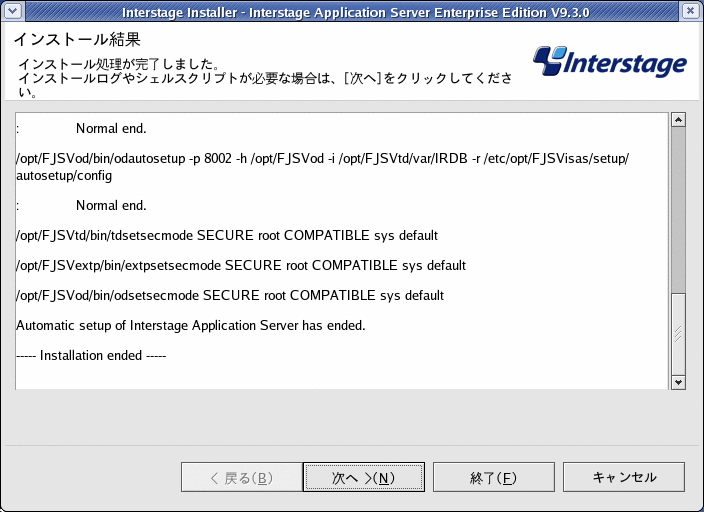Click the インストール結果 heading
The height and width of the screenshot is (512, 704).
pos(77,40)
